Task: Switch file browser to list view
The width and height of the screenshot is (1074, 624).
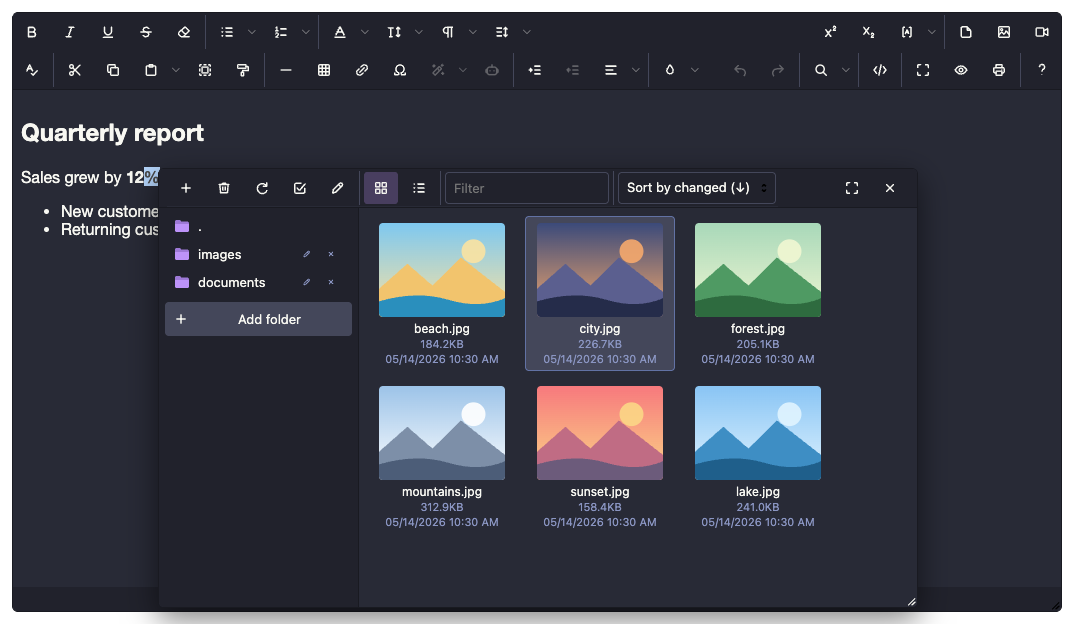Action: point(419,188)
